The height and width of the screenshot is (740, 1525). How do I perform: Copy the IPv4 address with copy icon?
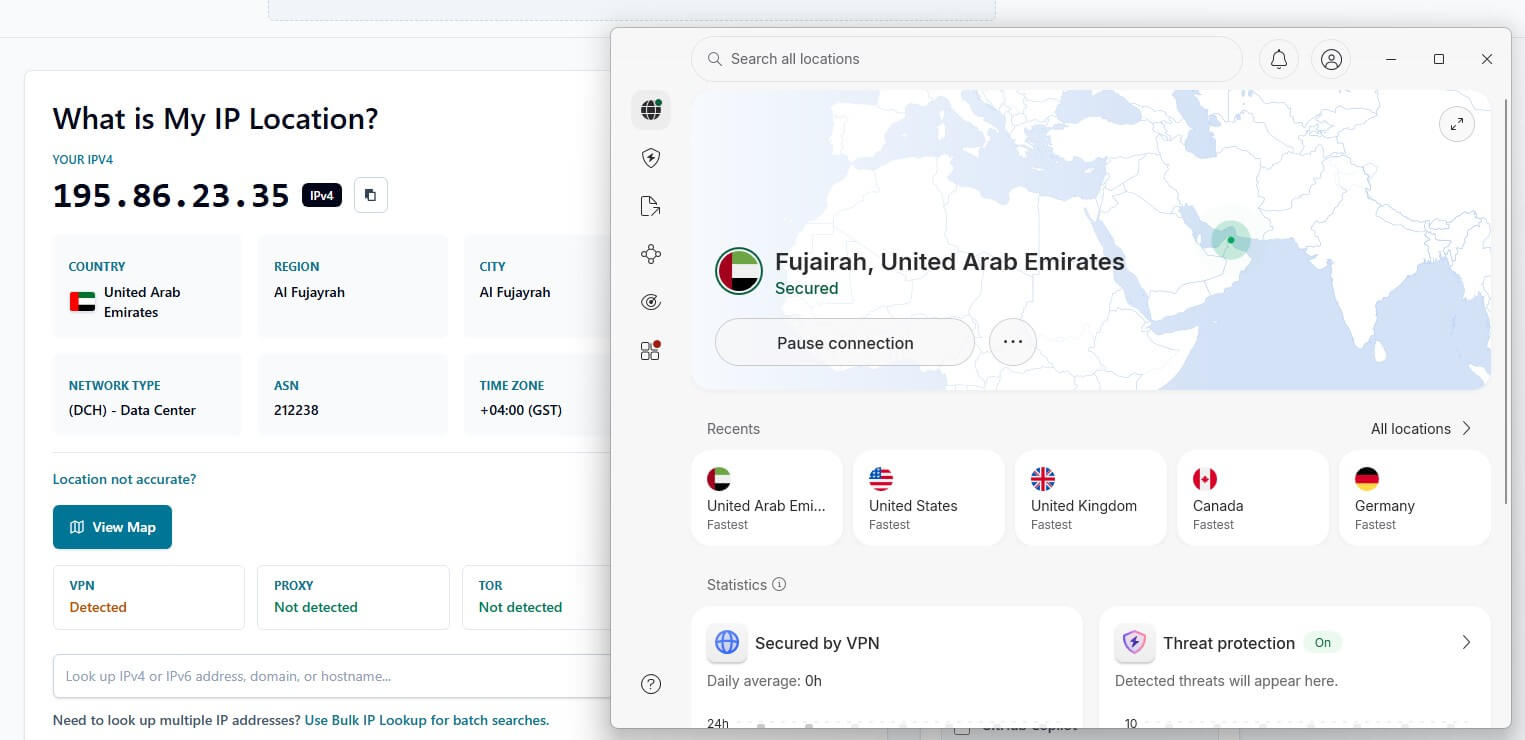(371, 195)
